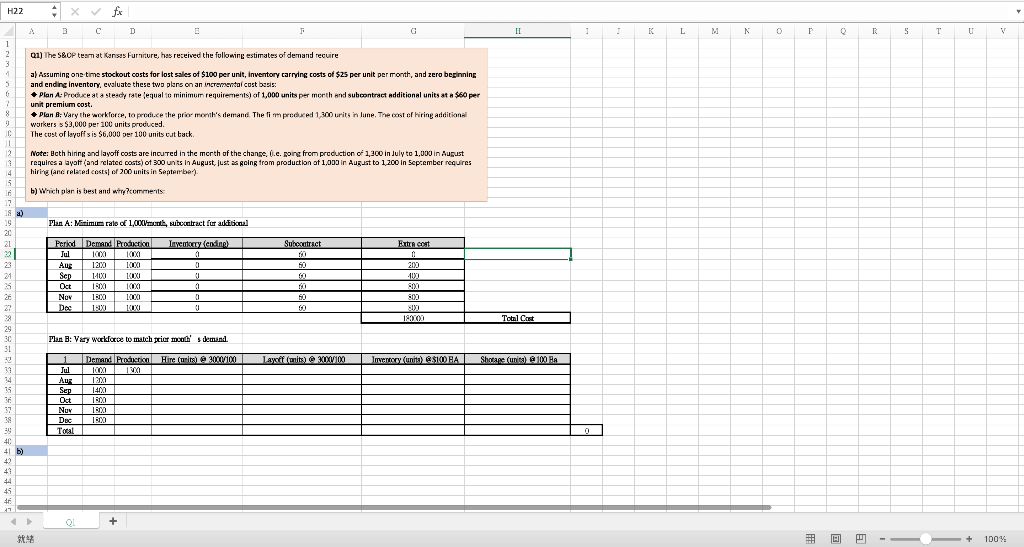
Task: Click the total extra cost value cell
Action: tap(413, 318)
